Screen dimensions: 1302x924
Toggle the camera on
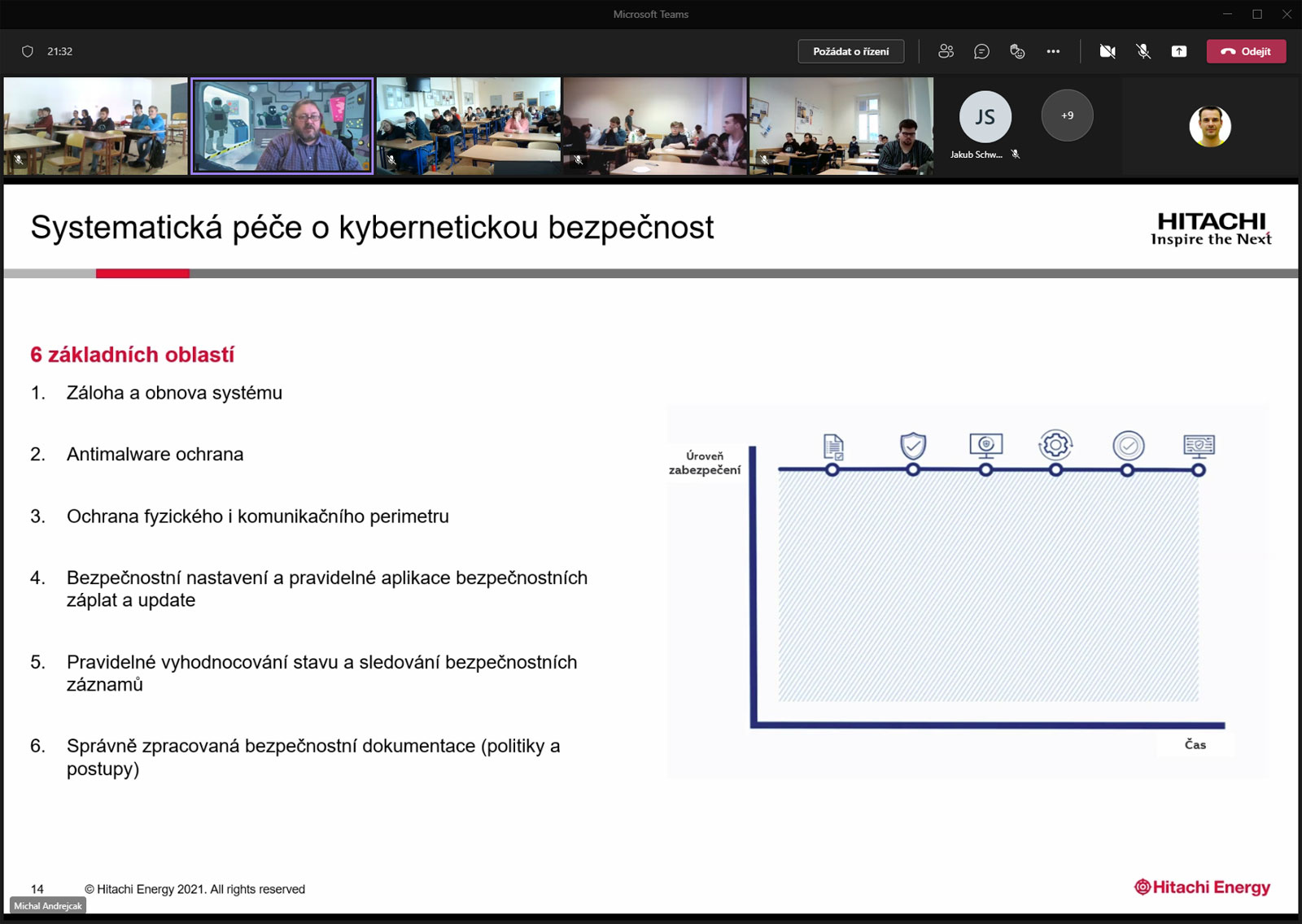pyautogui.click(x=1108, y=51)
